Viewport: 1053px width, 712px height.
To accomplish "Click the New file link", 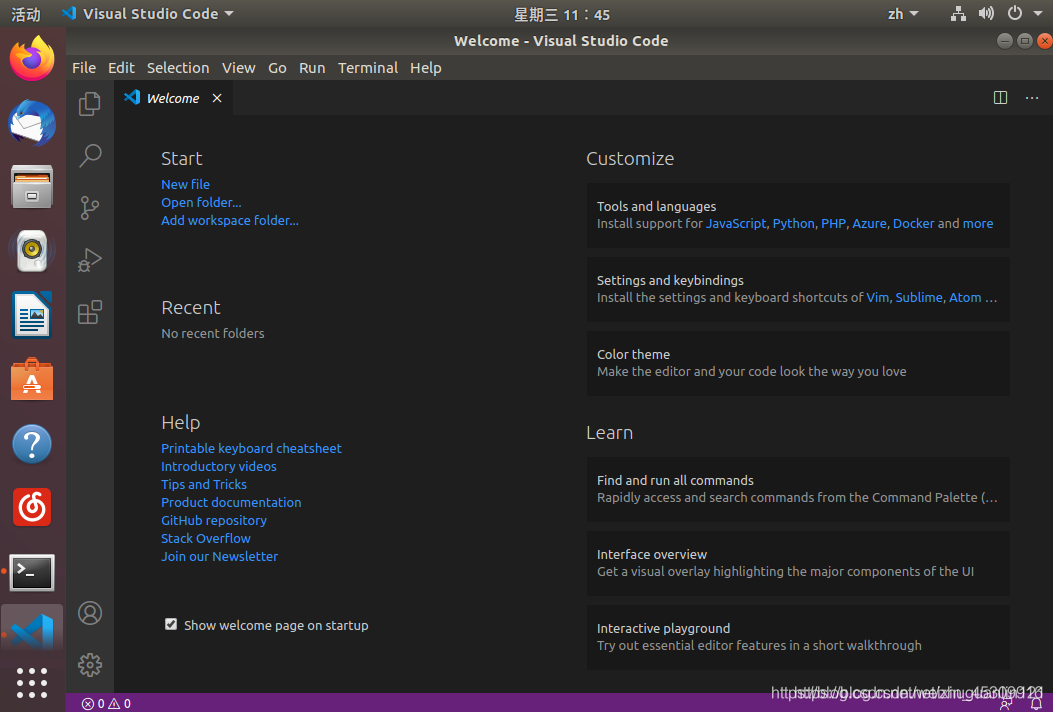I will pos(185,184).
